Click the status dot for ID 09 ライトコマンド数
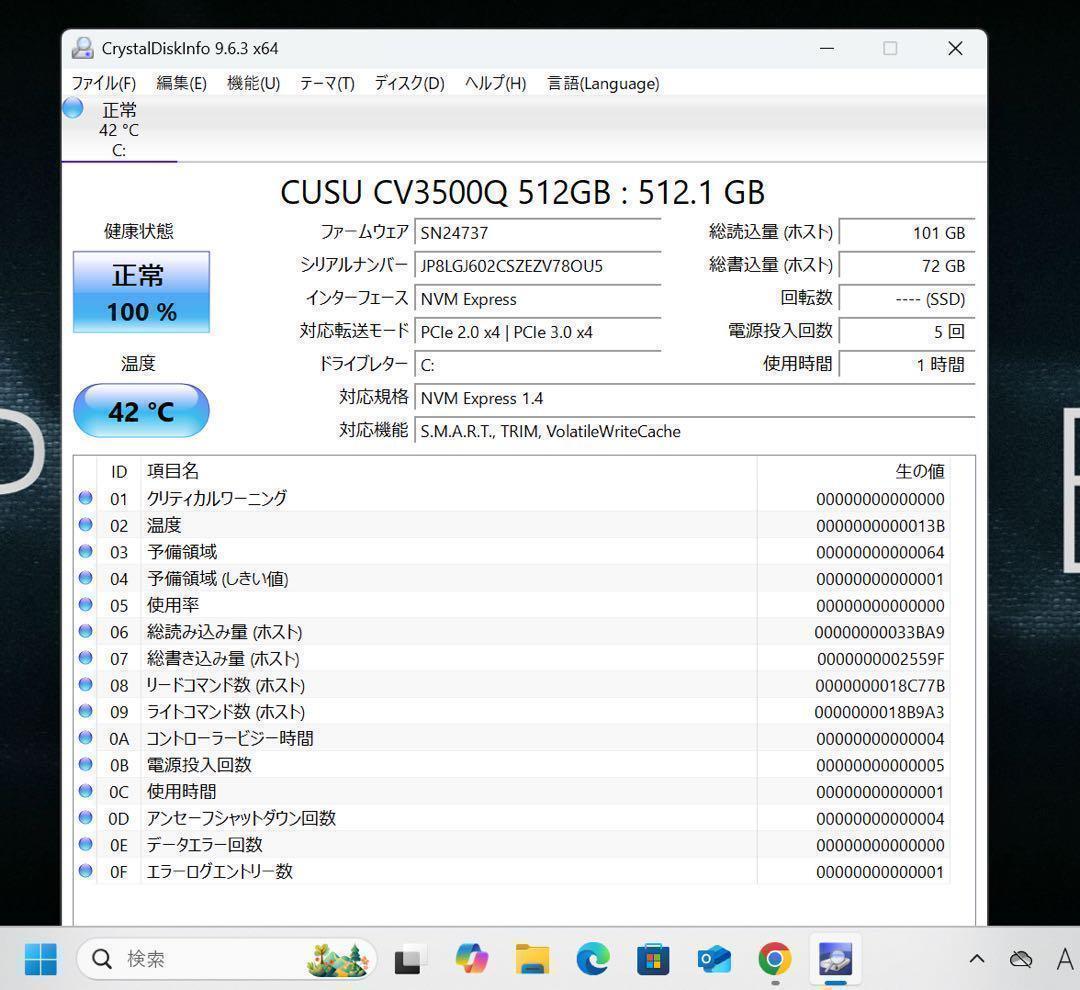This screenshot has height=990, width=1080. pos(85,710)
